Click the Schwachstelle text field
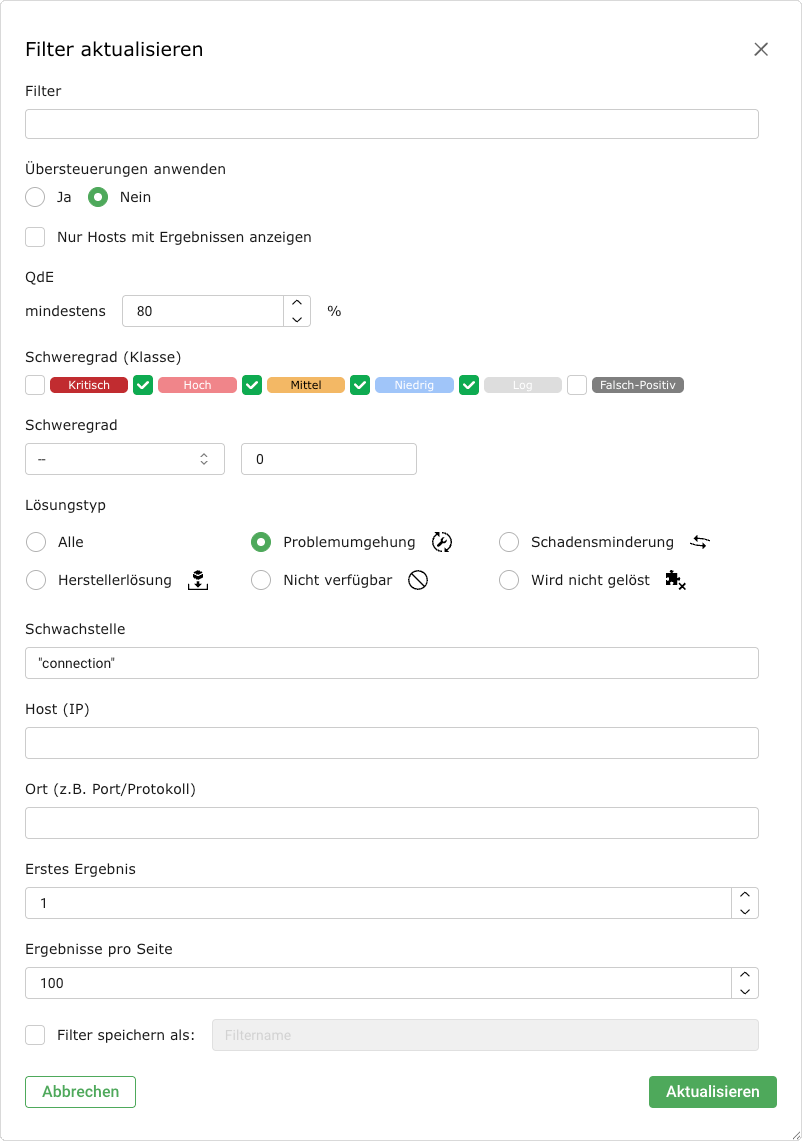 (x=391, y=663)
